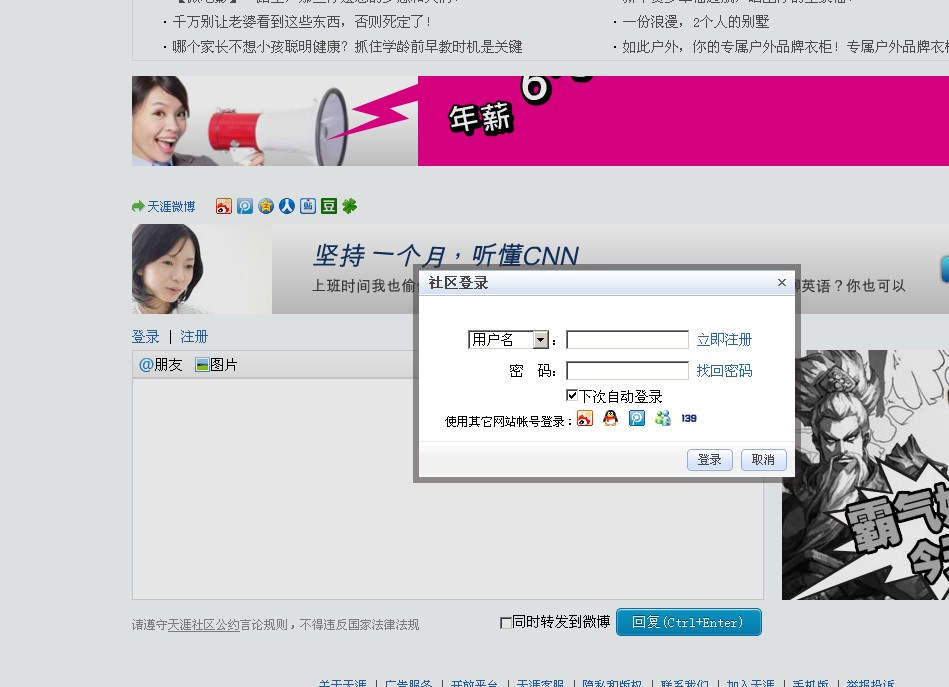Viewport: 949px width, 687px height.
Task: Share to Renren blue circle icon
Action: coord(287,206)
